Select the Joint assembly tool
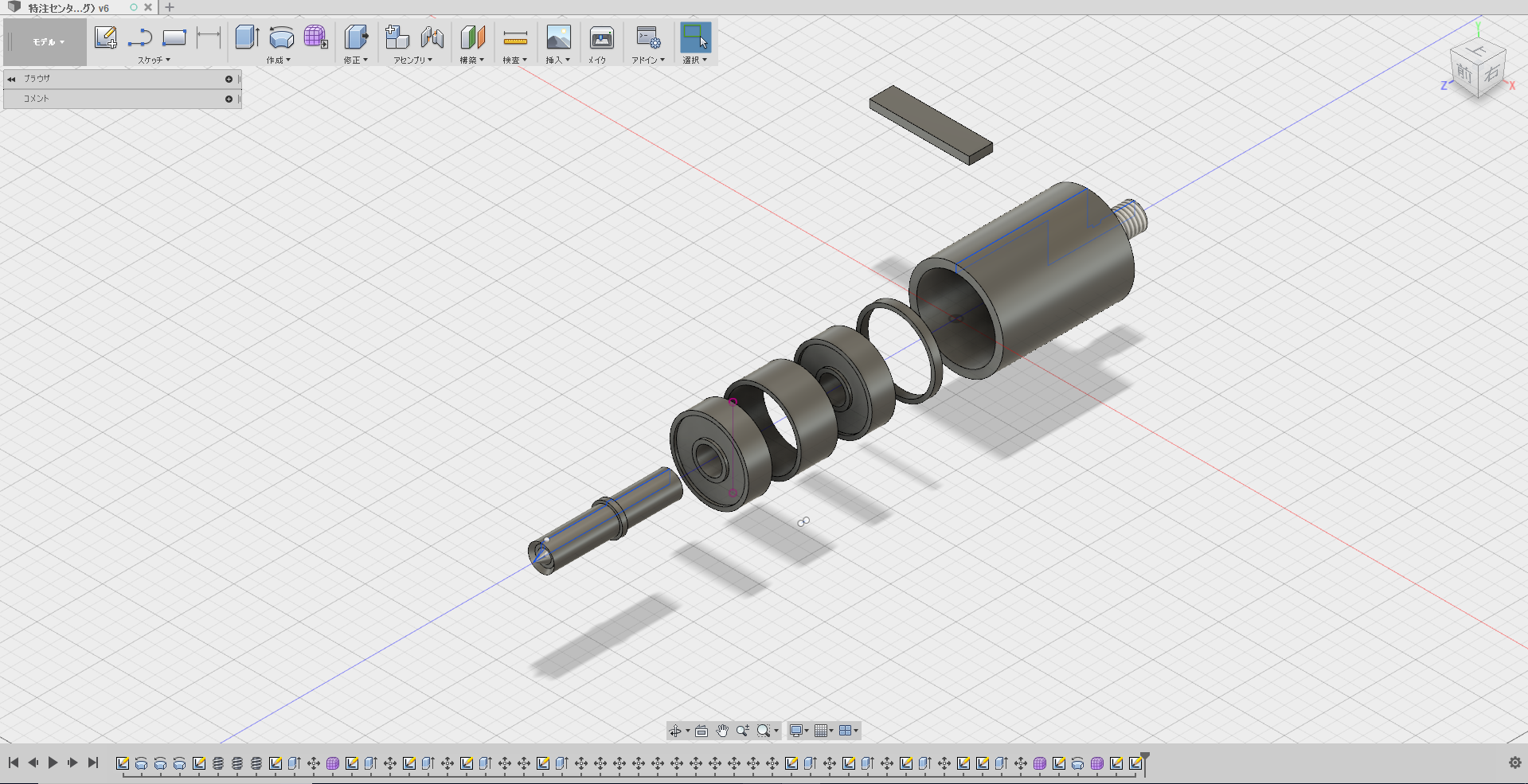 tap(432, 37)
